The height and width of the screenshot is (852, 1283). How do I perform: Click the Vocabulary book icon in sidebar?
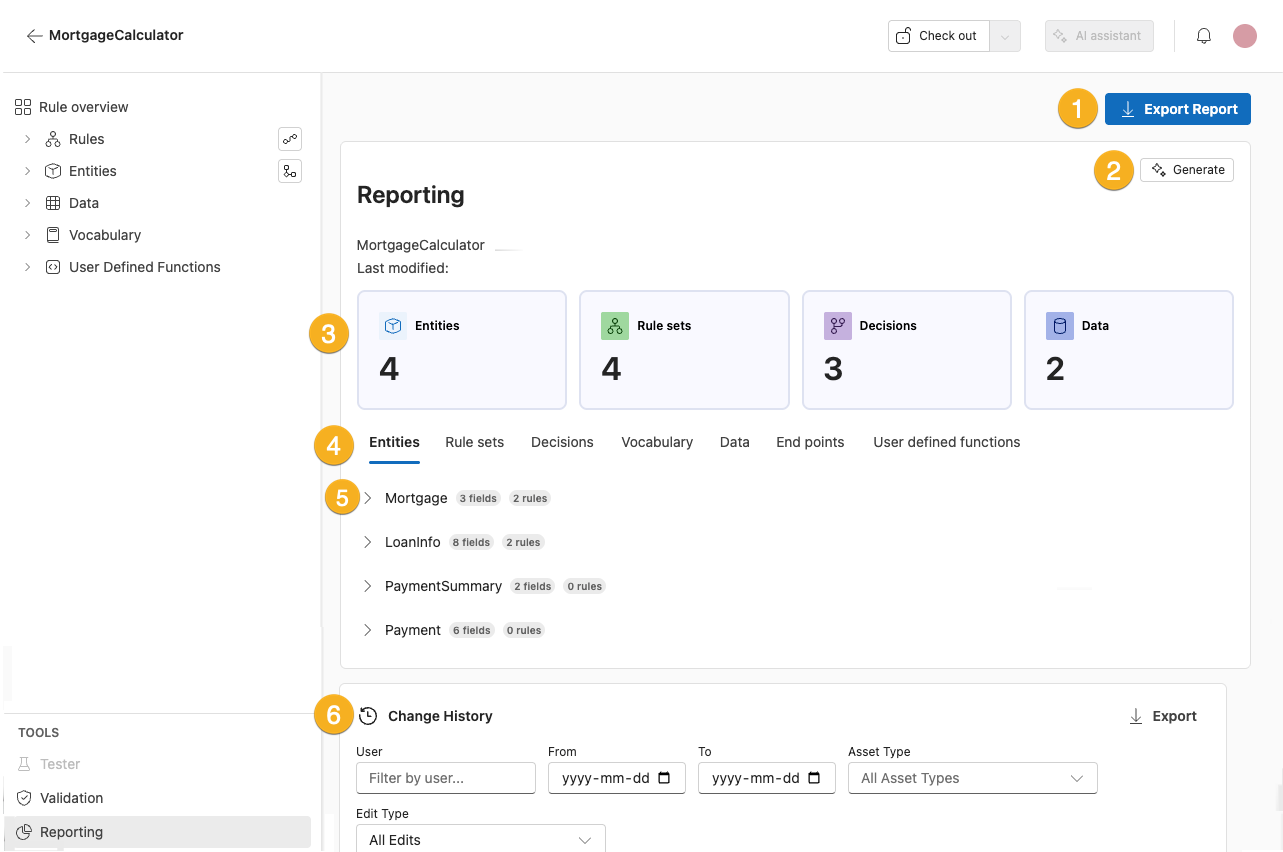(x=53, y=235)
